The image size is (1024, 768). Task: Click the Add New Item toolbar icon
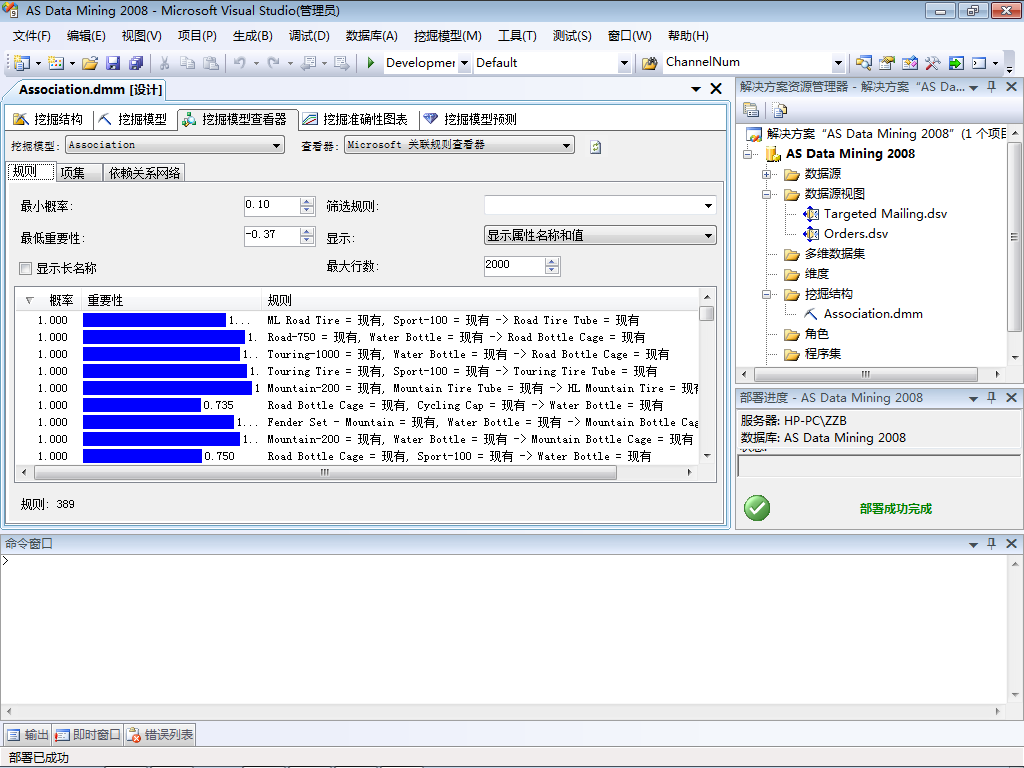coord(56,63)
